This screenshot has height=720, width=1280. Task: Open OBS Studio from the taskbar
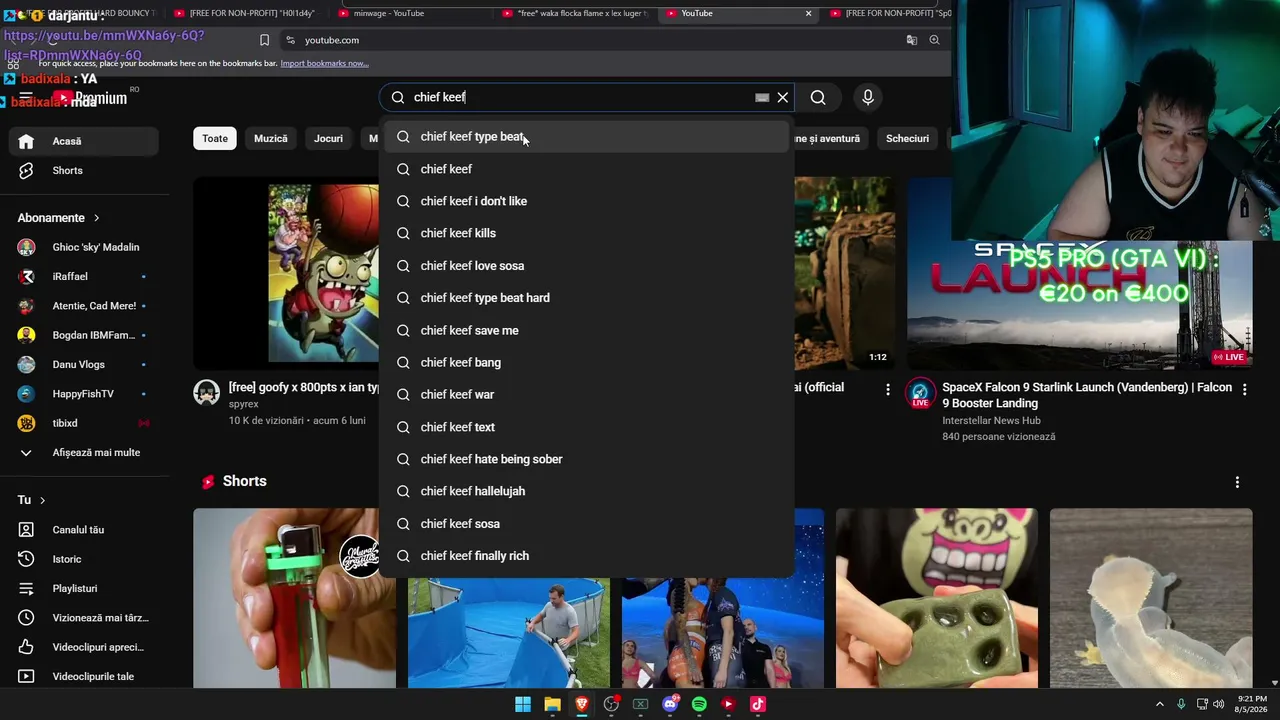coord(611,704)
